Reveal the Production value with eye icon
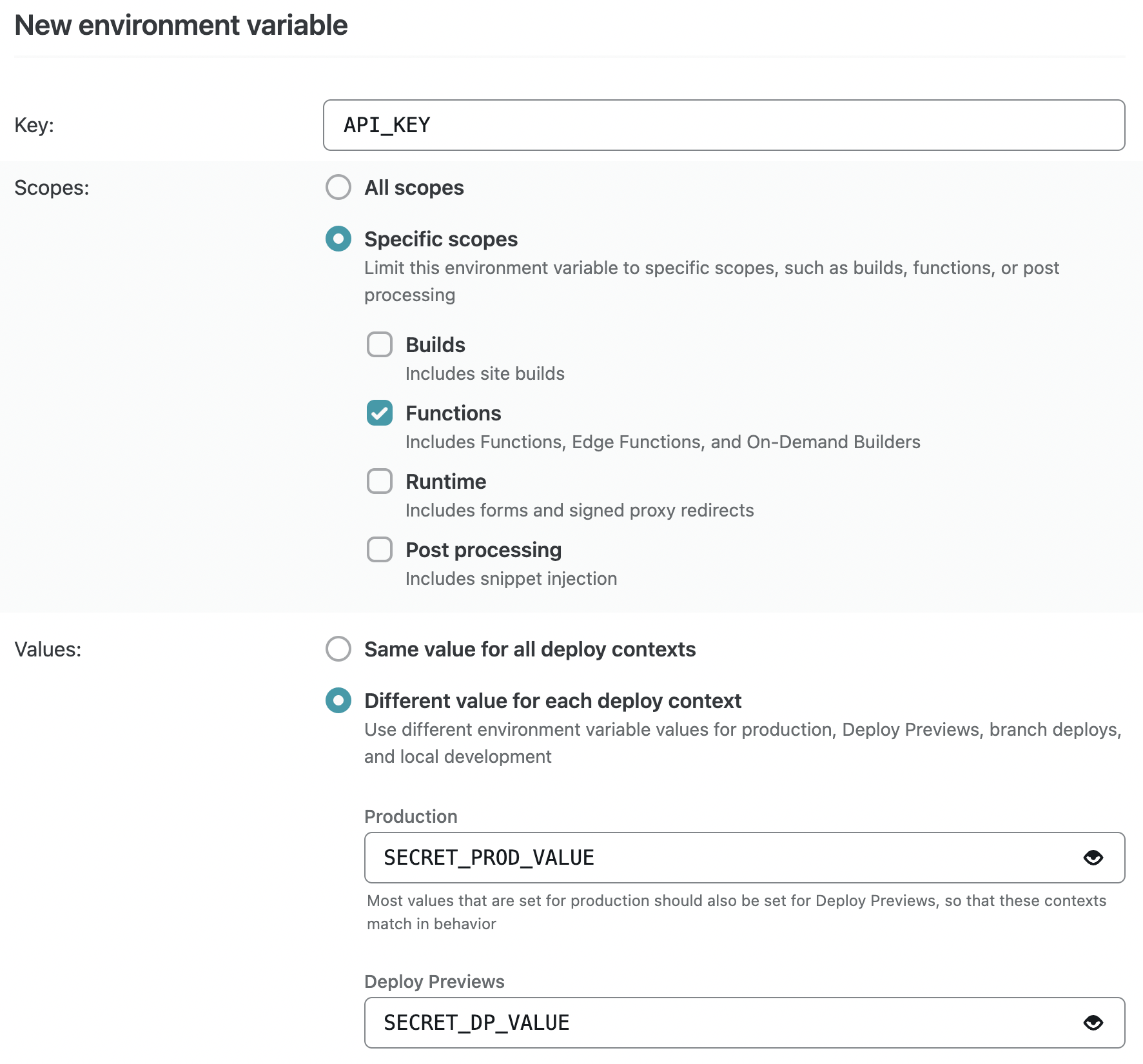Screen dimensions: 1143x1064 coord(1093,858)
